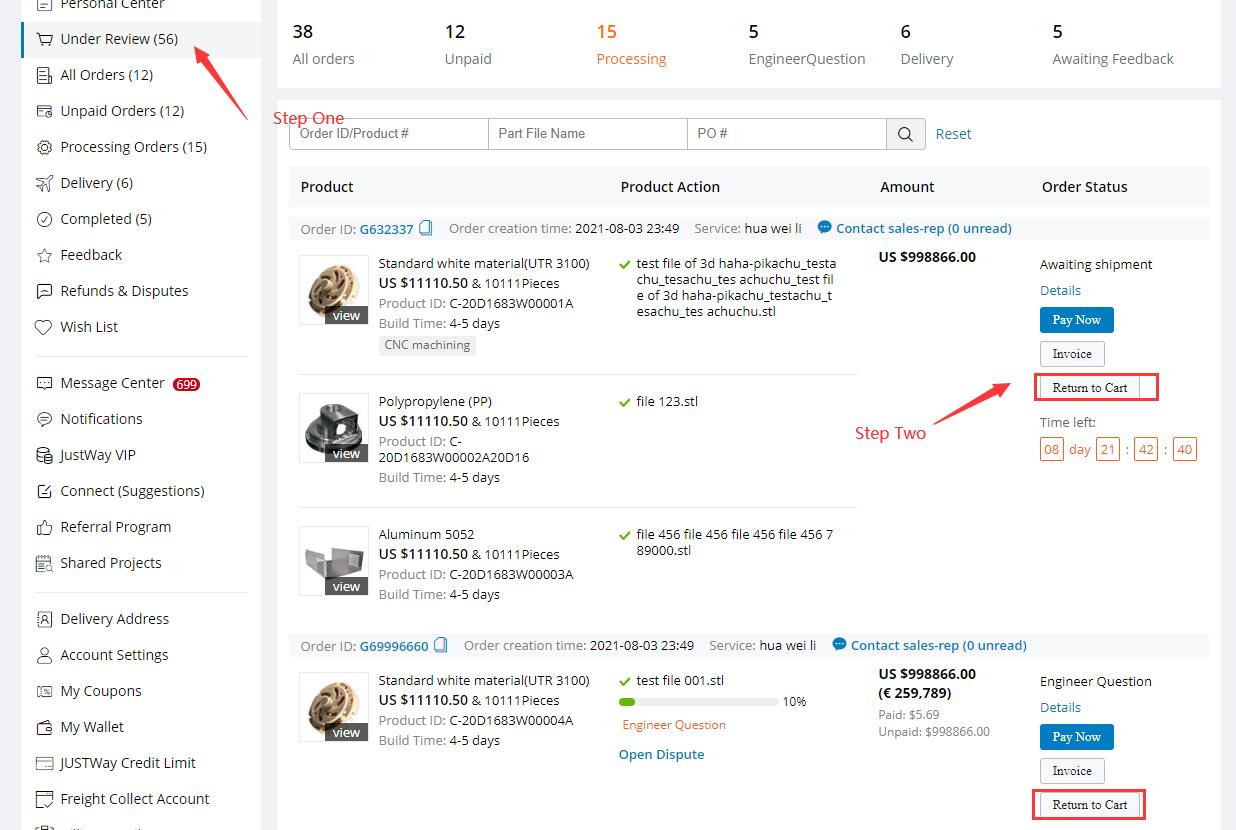The width and height of the screenshot is (1236, 830).
Task: Click the JUSTWay Credit Limit card icon
Action: pyautogui.click(x=44, y=763)
